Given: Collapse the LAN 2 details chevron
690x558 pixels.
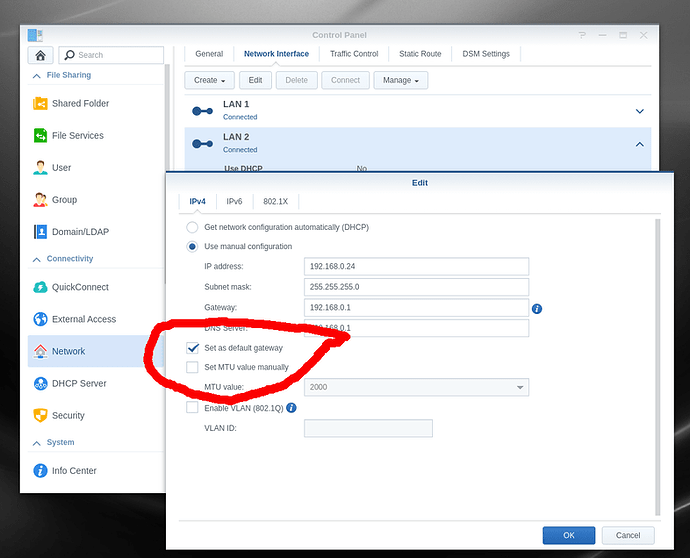Looking at the screenshot, I should tap(640, 144).
